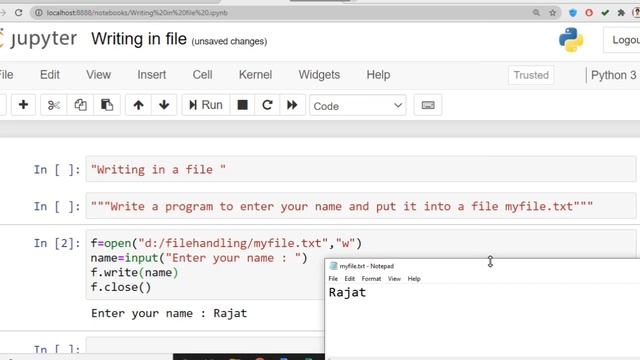Rename the notebook title Writing in file
This screenshot has height=360, width=640.
139,39
